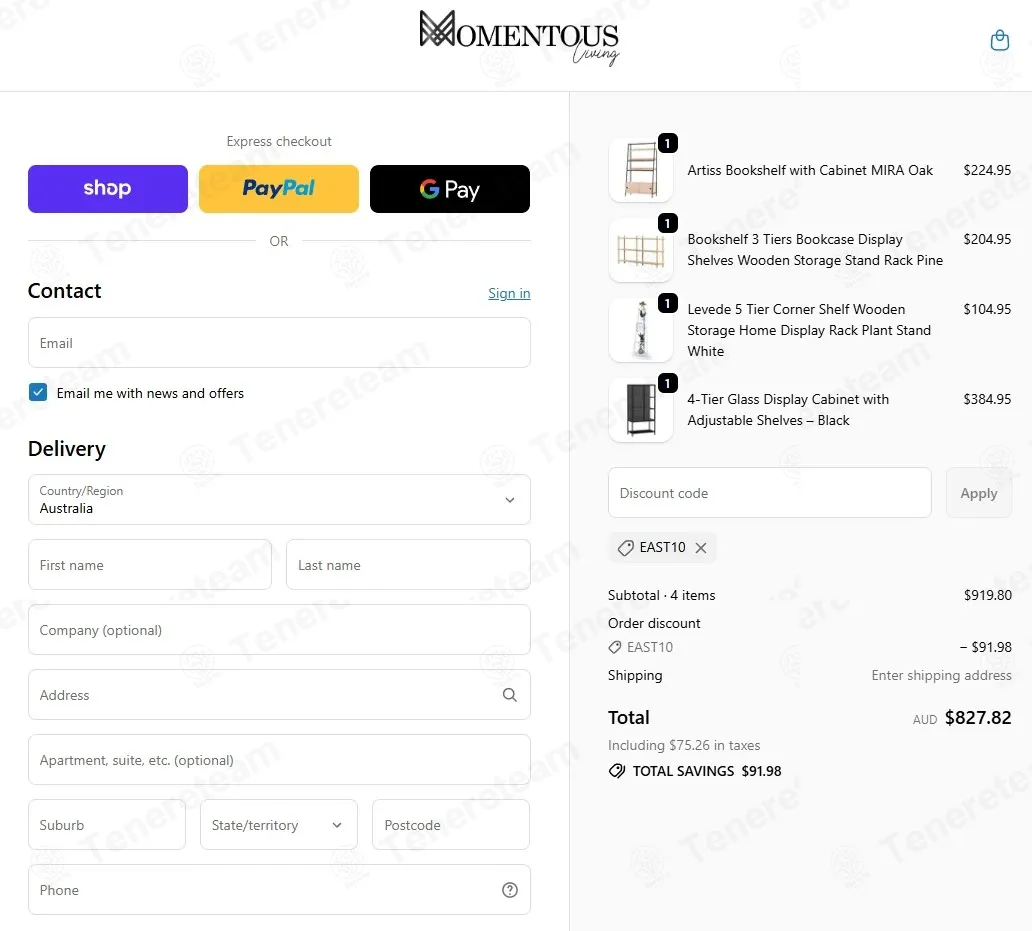The image size is (1032, 931).
Task: Click the Suburb field
Action: coord(107,824)
